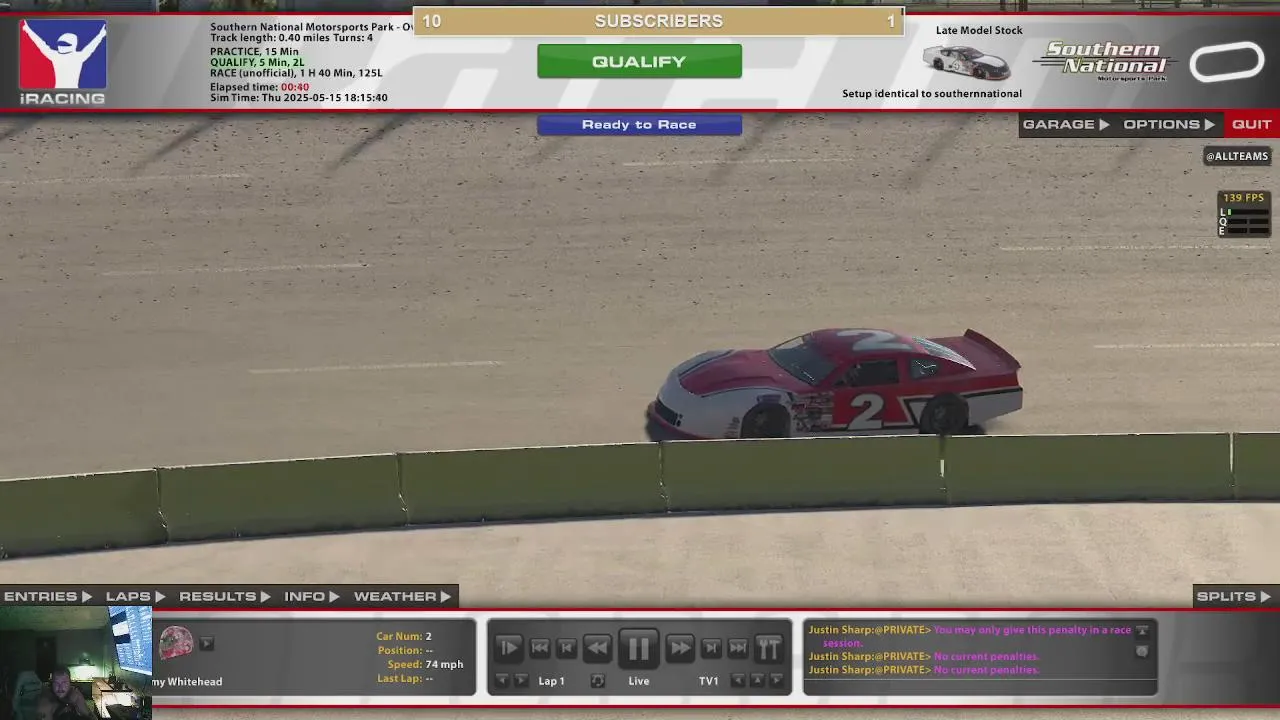Step forward one frame in replay
This screenshot has height=720, width=1280.
711,648
